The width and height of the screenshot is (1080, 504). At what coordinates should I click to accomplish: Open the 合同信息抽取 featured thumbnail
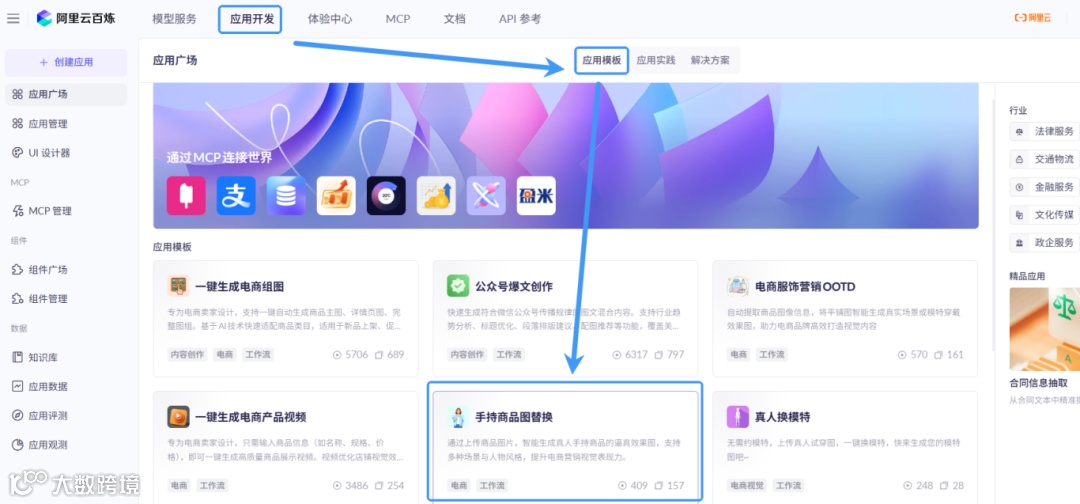(1045, 329)
